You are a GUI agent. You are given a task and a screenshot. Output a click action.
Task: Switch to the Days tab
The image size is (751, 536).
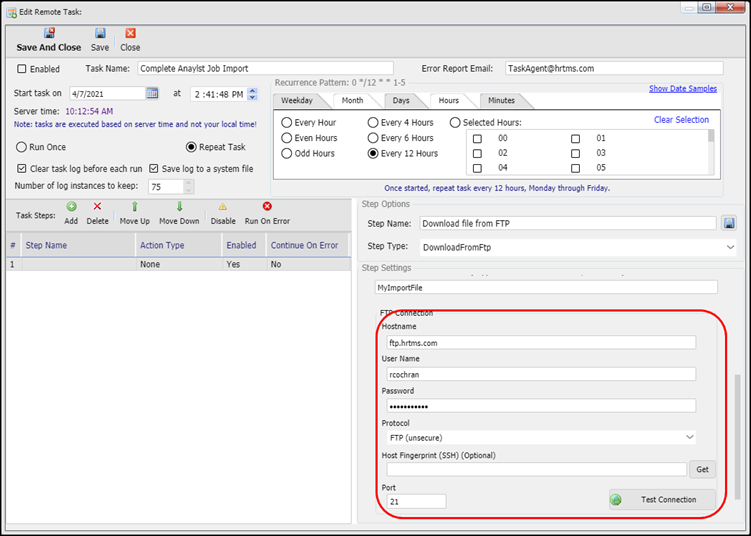401,101
